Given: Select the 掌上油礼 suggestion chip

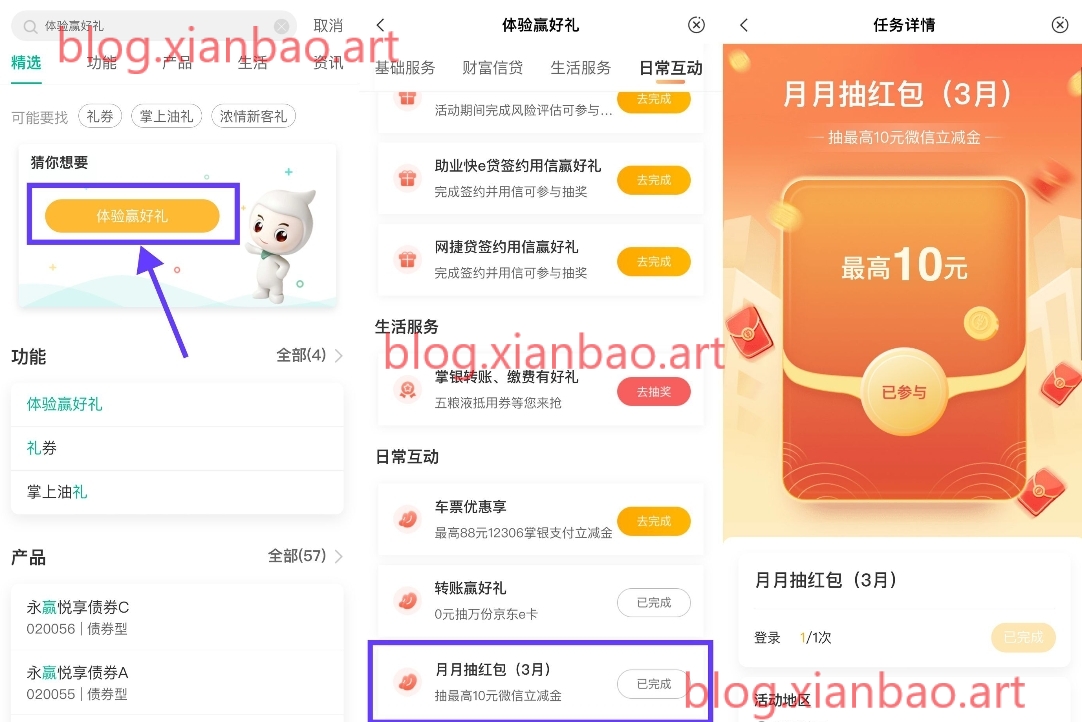Looking at the screenshot, I should pos(166,116).
